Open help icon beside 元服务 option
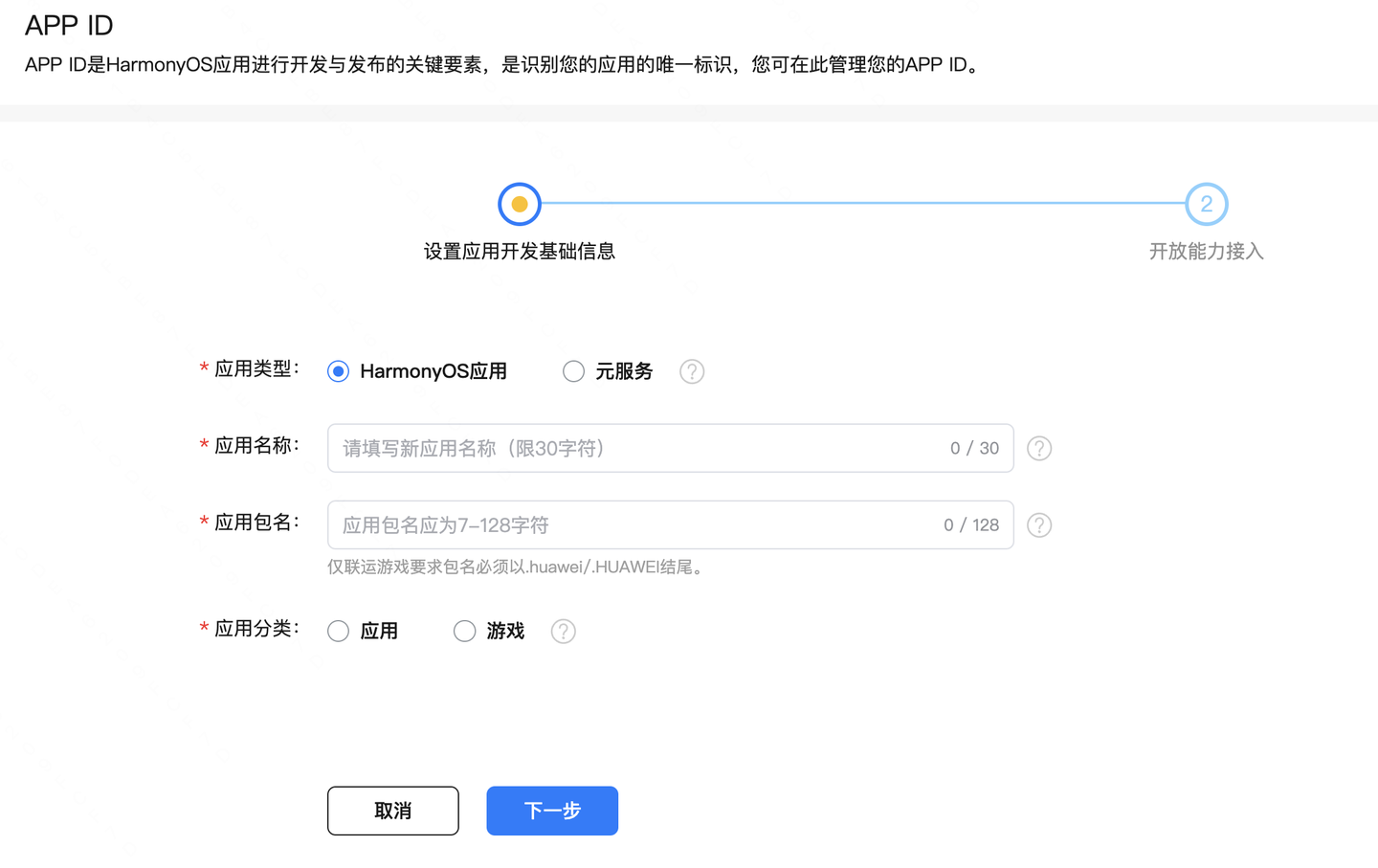This screenshot has height=868, width=1378. click(692, 371)
